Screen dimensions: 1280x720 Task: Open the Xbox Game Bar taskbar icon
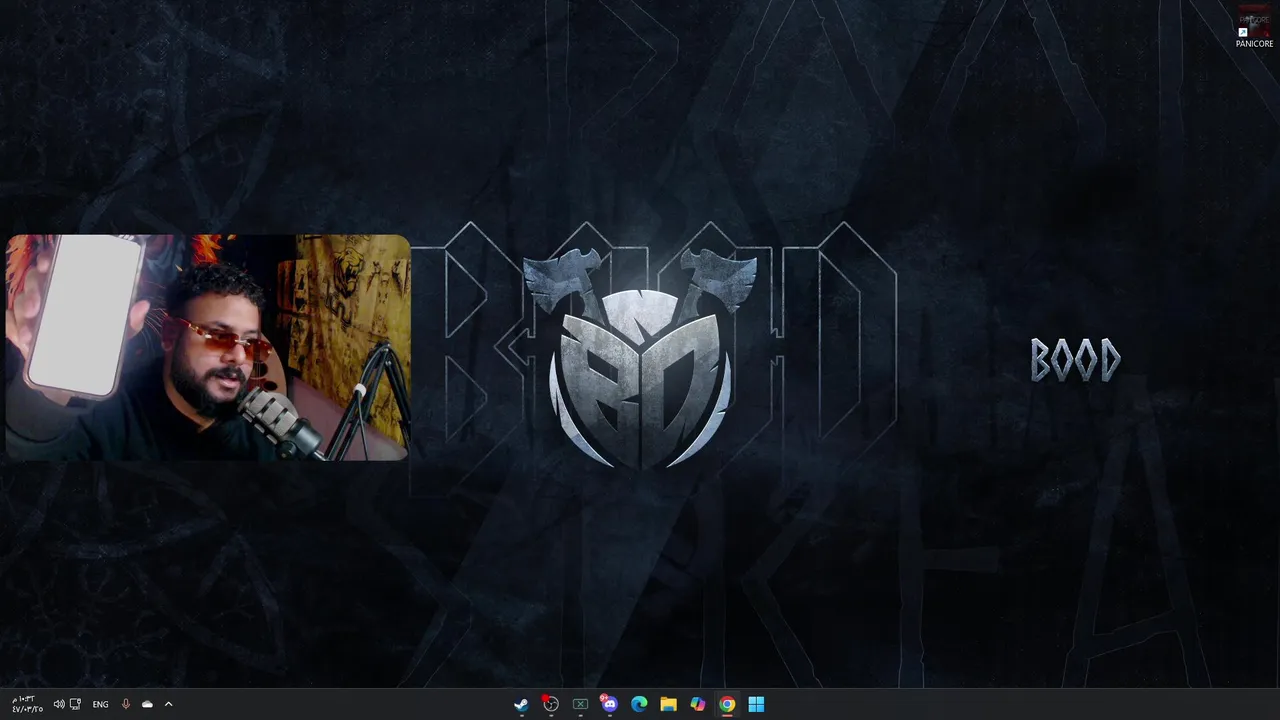[580, 704]
